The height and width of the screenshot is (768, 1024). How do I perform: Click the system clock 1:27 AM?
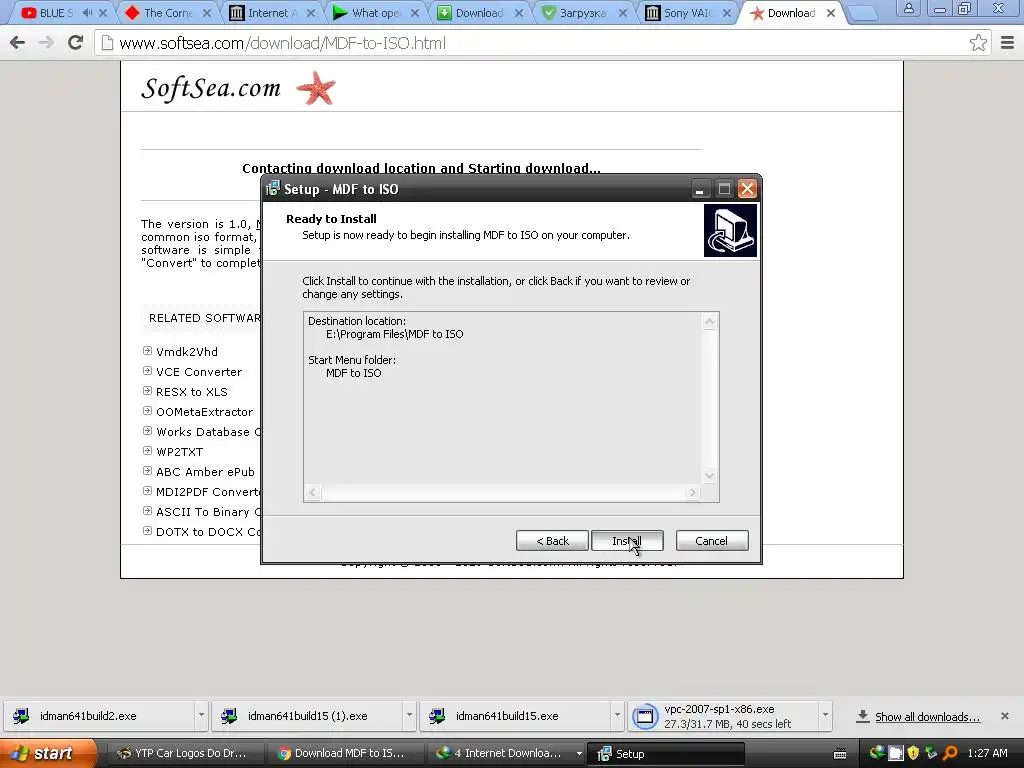tap(987, 754)
